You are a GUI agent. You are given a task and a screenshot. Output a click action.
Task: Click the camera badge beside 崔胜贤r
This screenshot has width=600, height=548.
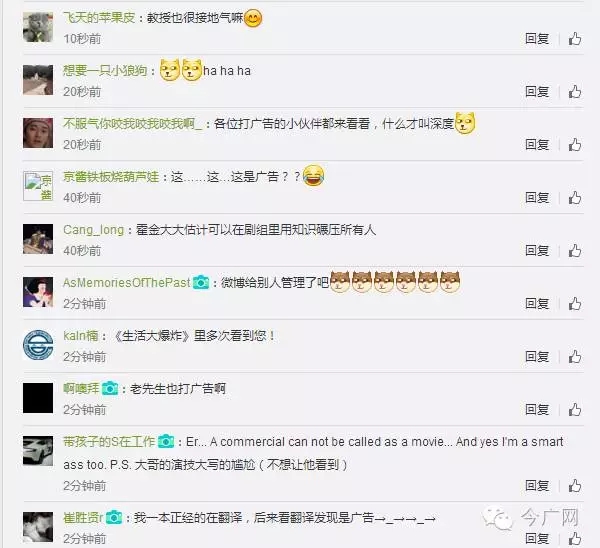pos(114,517)
